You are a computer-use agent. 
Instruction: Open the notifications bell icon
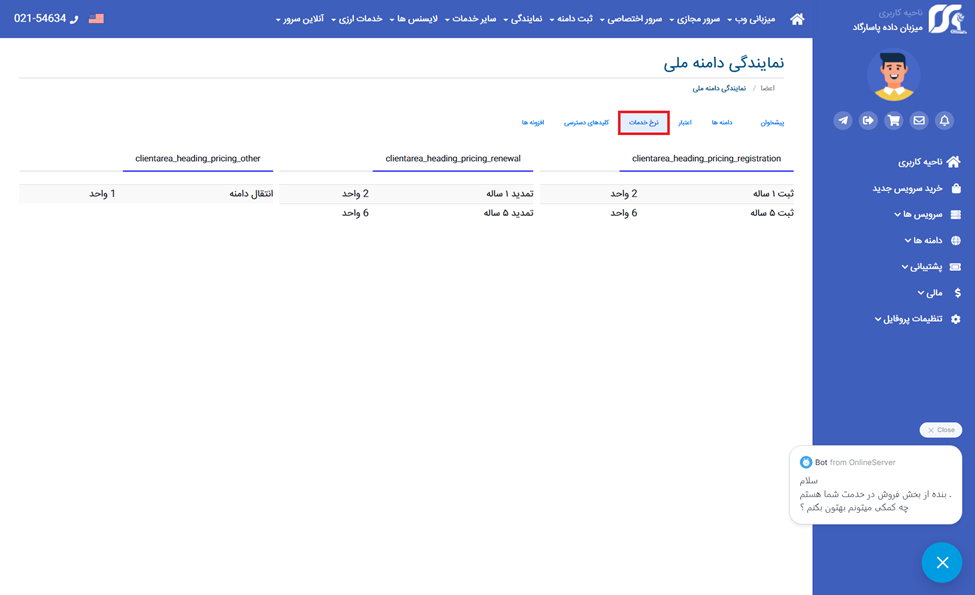coord(944,120)
